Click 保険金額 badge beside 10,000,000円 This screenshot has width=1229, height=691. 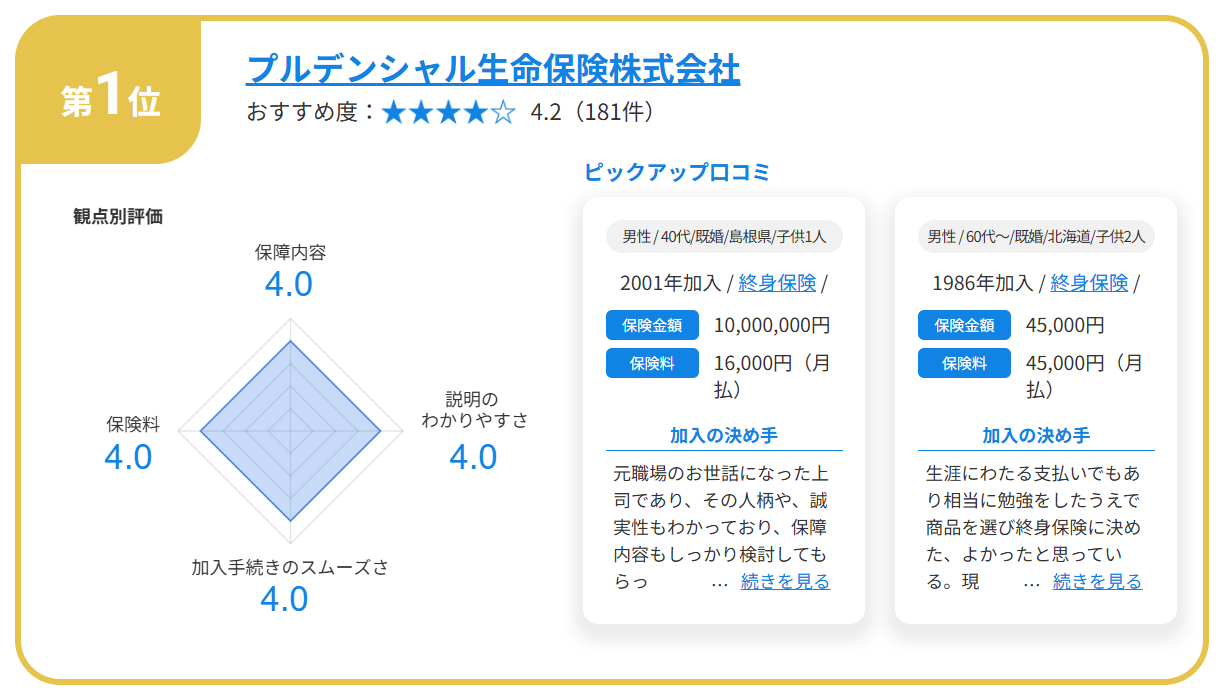click(x=652, y=325)
